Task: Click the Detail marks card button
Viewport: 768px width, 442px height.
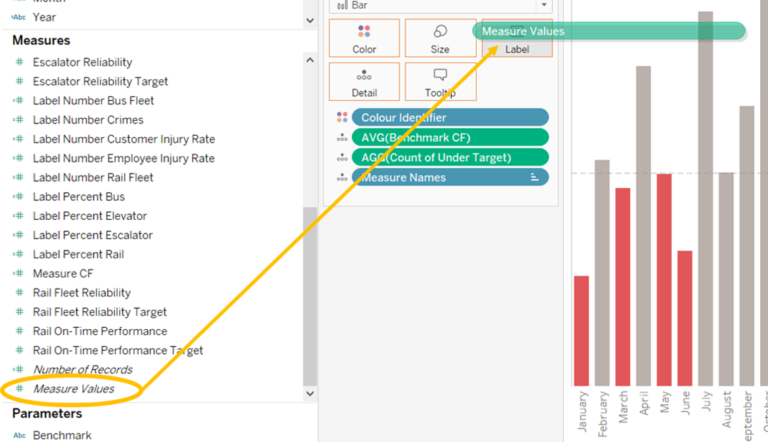Action: click(364, 81)
